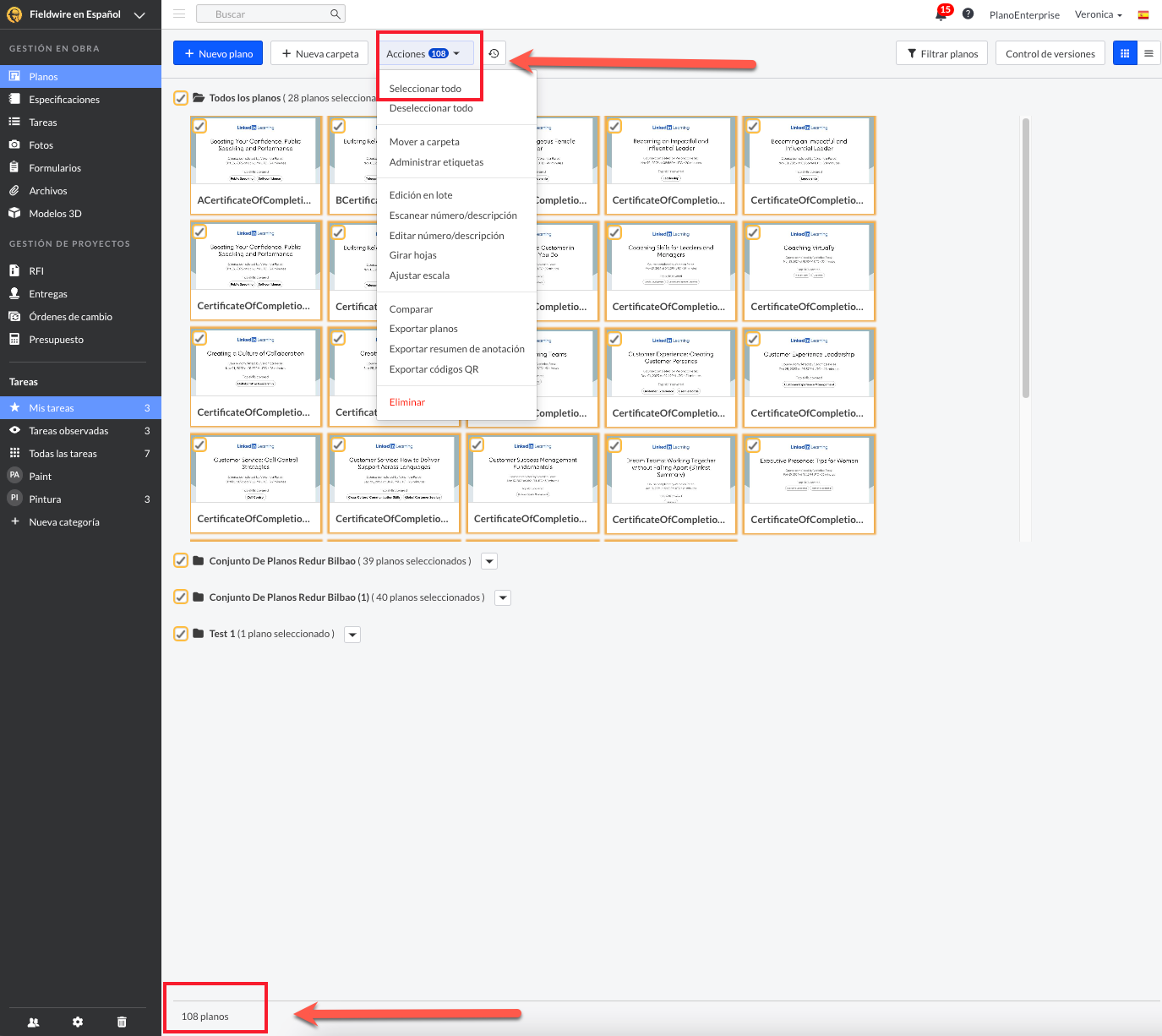The width and height of the screenshot is (1162, 1036).
Task: Uncheck Customer Service: Call Control plan checkbox
Action: point(199,444)
